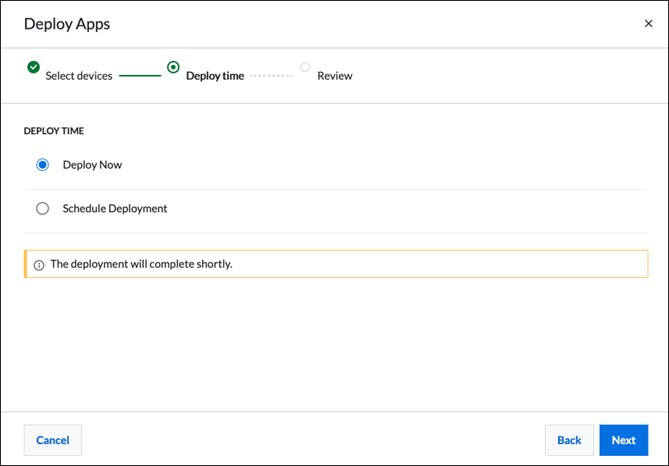The width and height of the screenshot is (669, 466).
Task: Proceed by clicking the Next button
Action: coord(623,440)
